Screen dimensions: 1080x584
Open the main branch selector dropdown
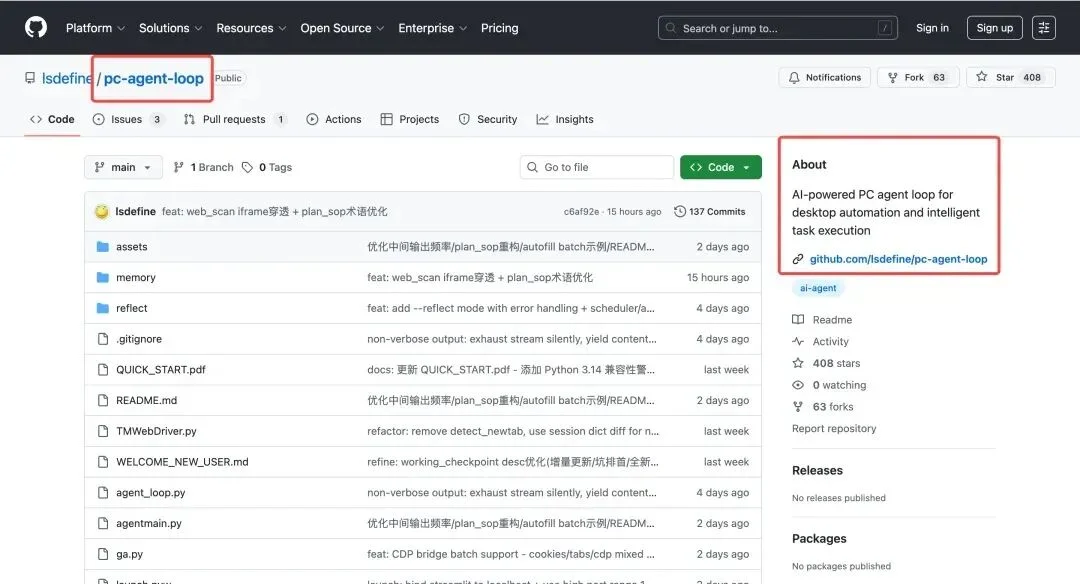click(x=122, y=167)
